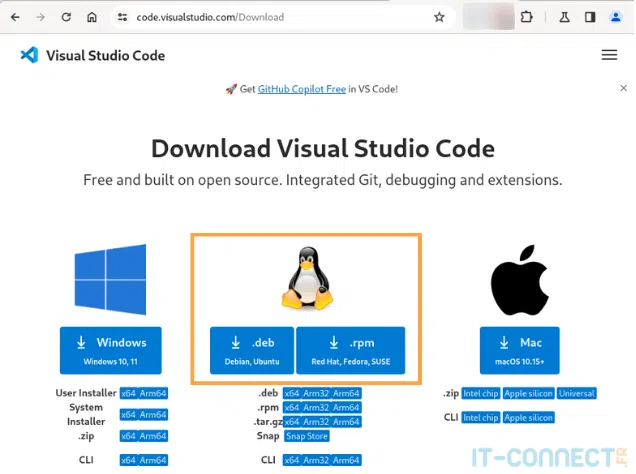Open the browser profile avatar
Image resolution: width=636 pixels, height=474 pixels.
613,17
